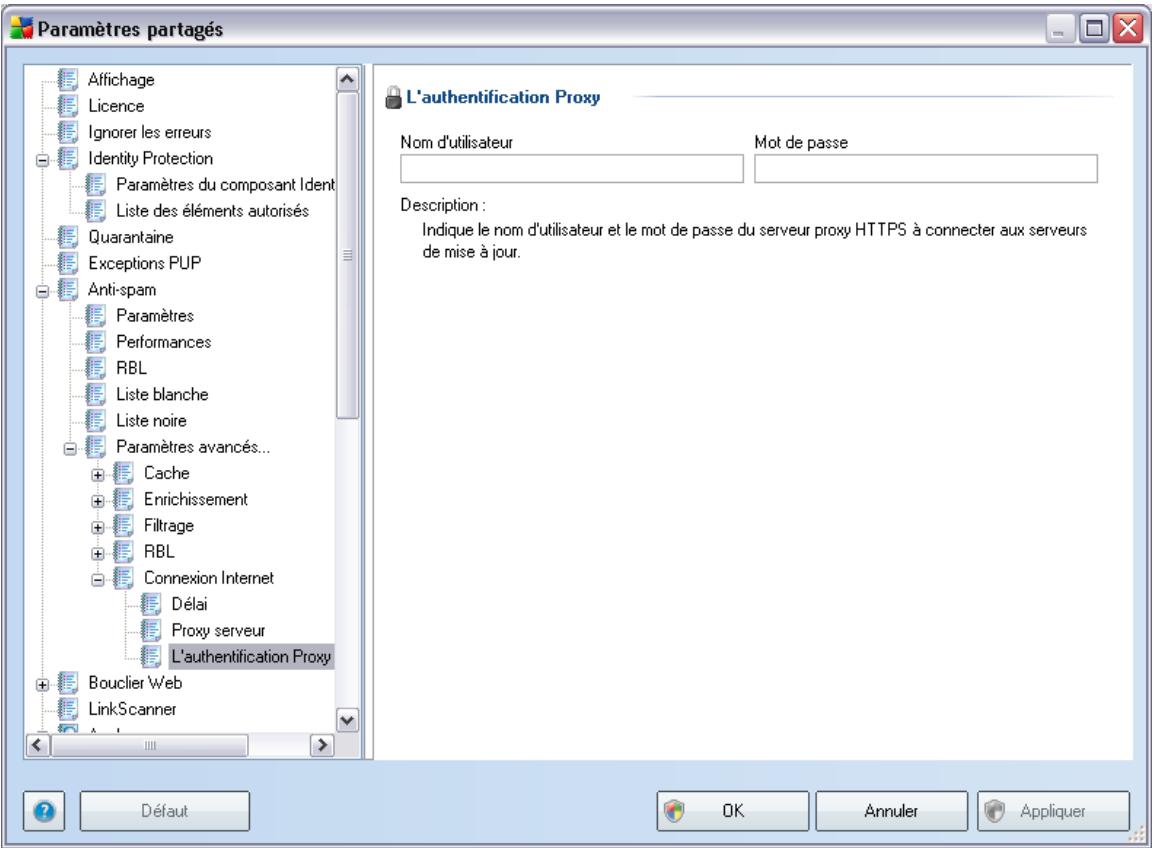This screenshot has width=1156, height=848.
Task: Click the icon next to Liste blanche
Action: (x=95, y=395)
